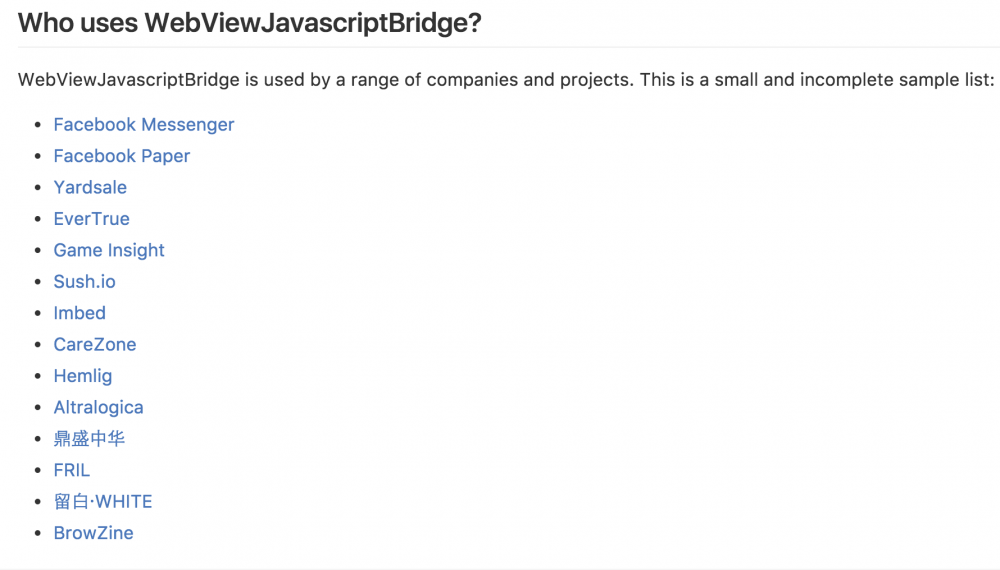Click the bullet marker beside Game Insight

[x=38, y=251]
